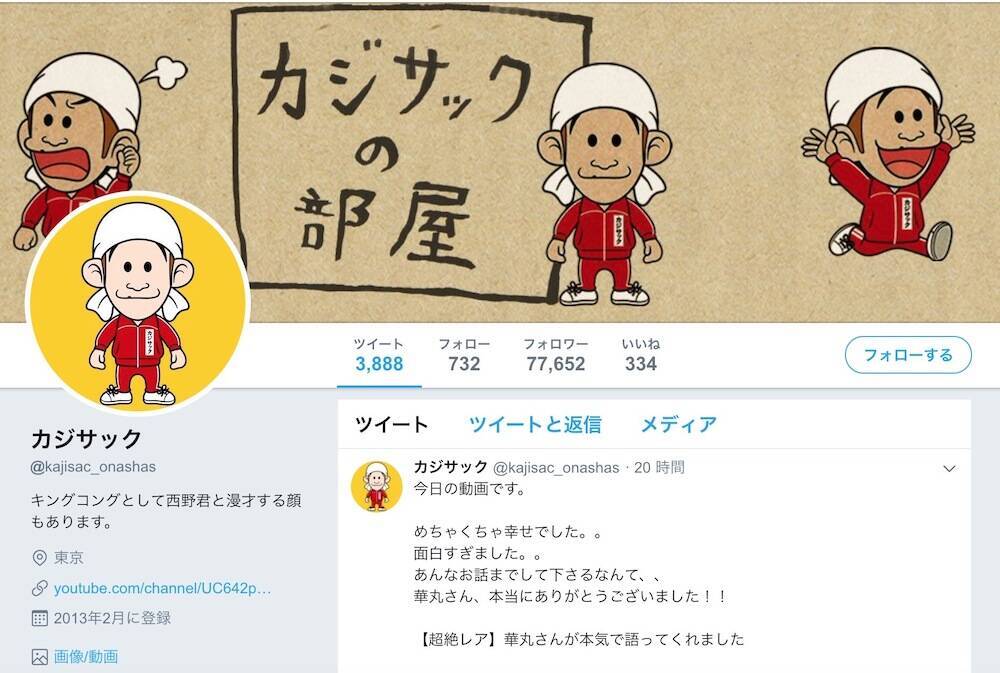Click the small avatar in the tweet
This screenshot has height=673, width=1000.
click(376, 487)
